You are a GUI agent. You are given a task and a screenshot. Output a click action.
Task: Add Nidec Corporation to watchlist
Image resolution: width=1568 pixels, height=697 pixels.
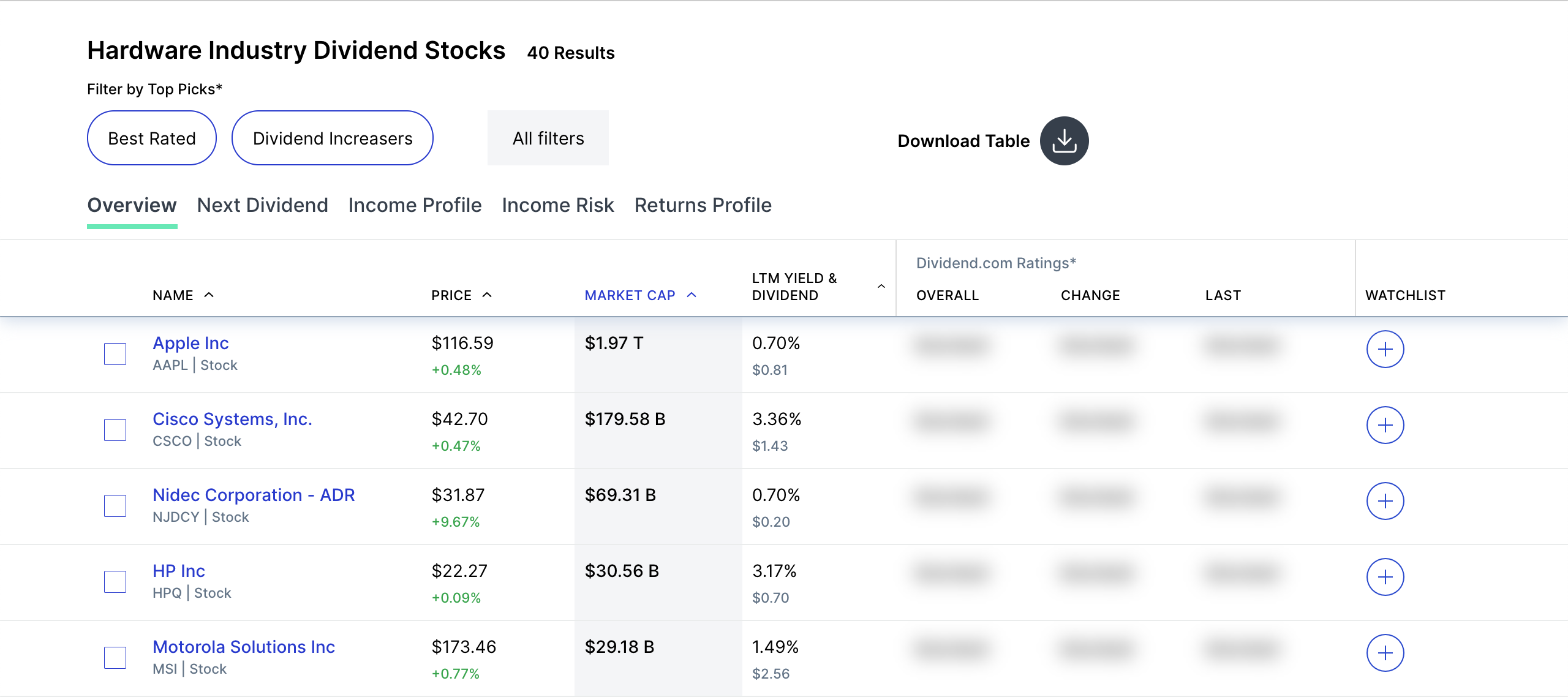[x=1385, y=501]
